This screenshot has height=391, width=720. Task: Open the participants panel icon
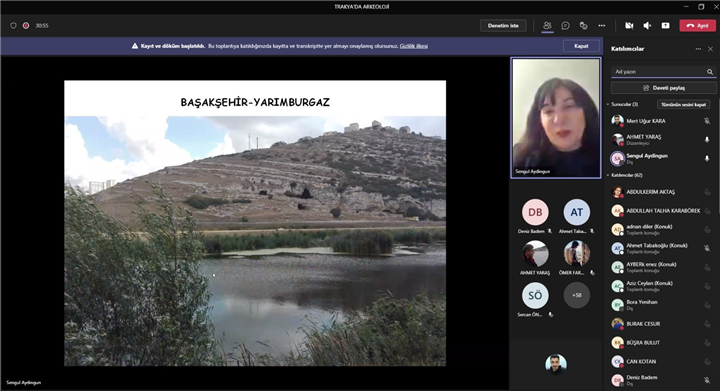pos(547,26)
